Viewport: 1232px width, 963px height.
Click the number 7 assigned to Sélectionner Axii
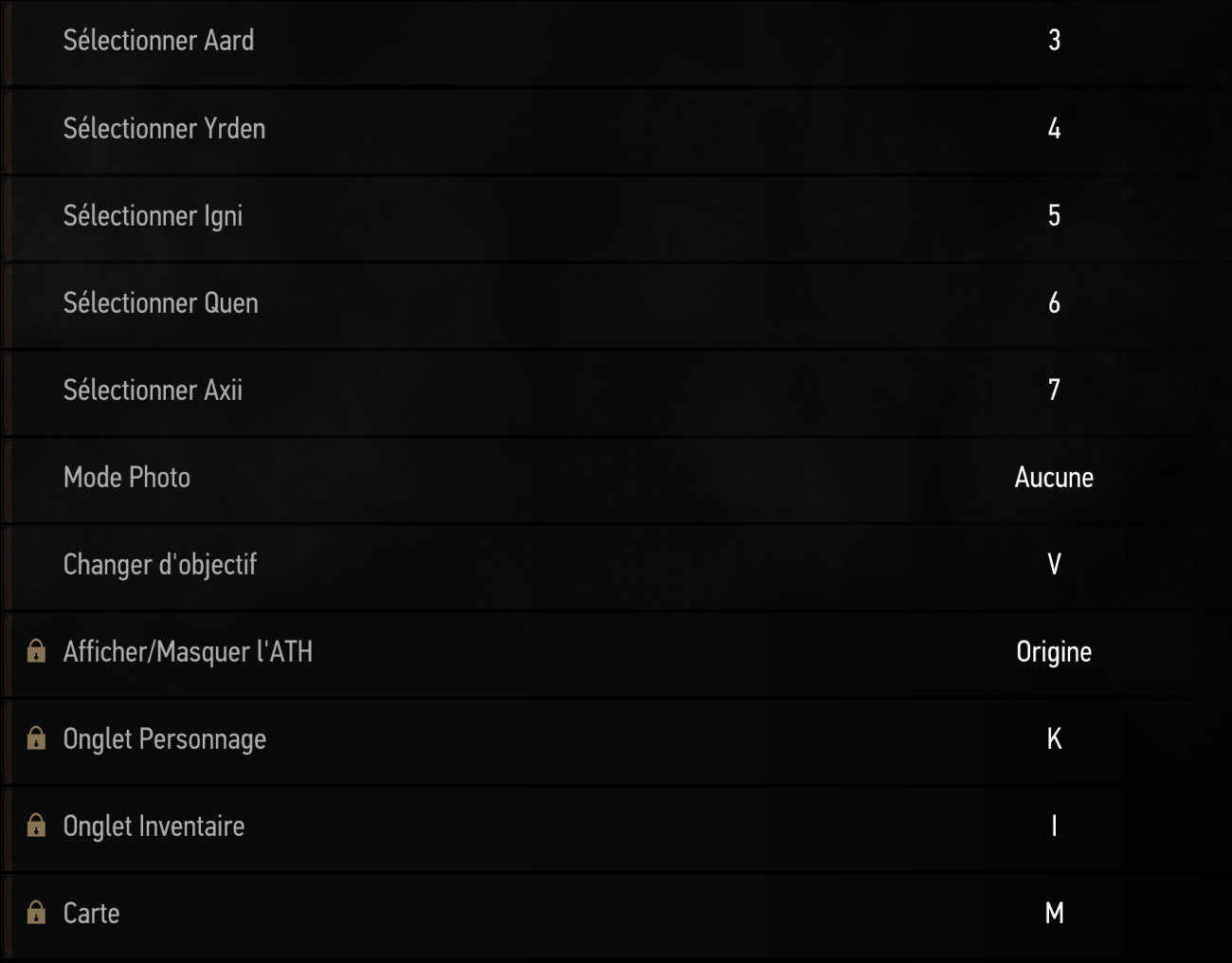(1053, 391)
